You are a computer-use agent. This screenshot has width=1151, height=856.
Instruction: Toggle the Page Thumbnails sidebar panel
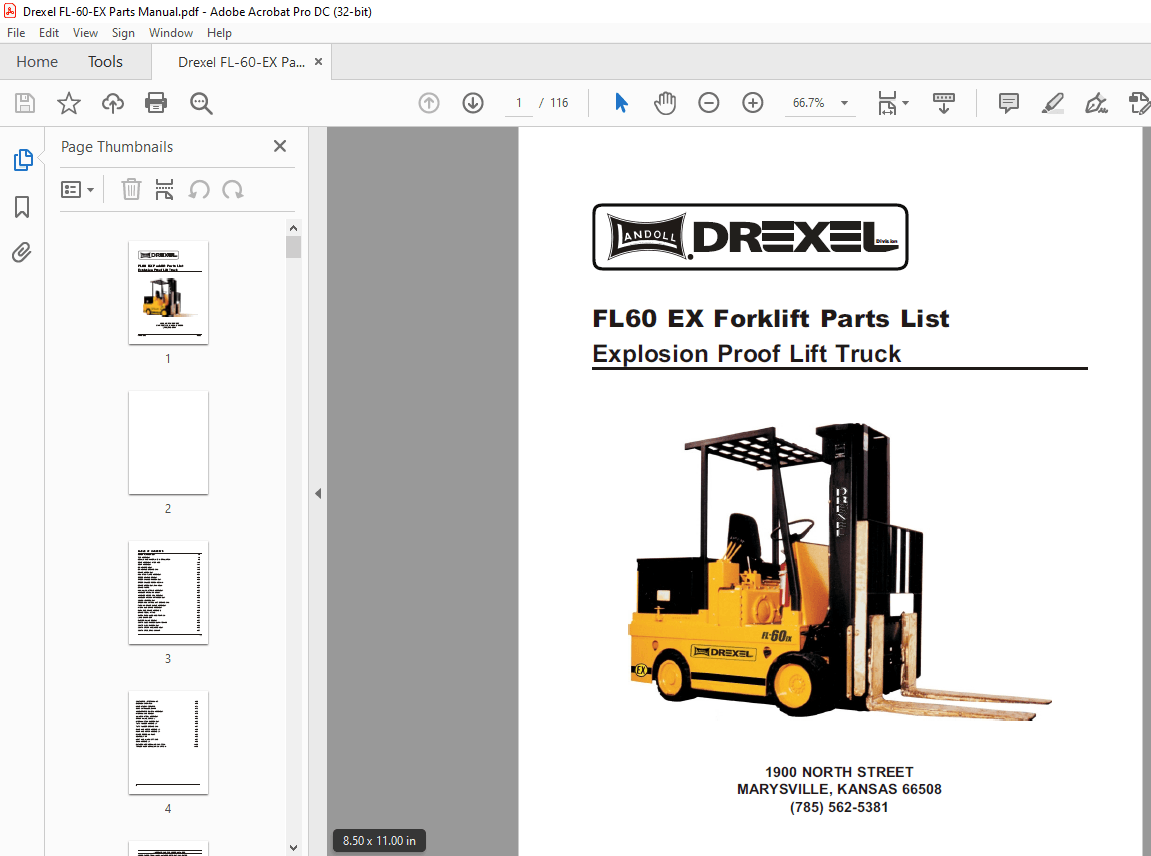click(21, 160)
